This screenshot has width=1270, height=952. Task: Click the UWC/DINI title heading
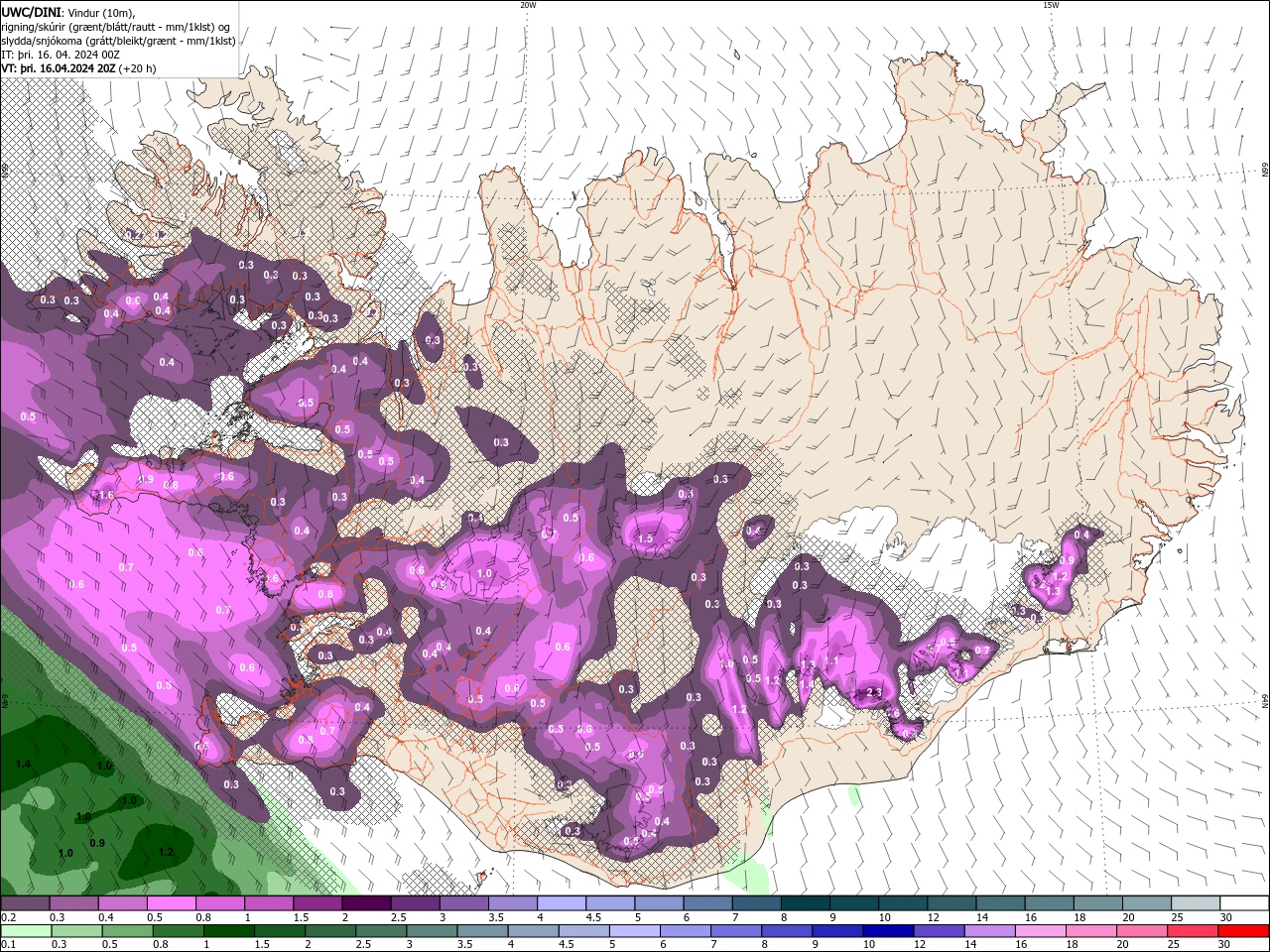31,12
